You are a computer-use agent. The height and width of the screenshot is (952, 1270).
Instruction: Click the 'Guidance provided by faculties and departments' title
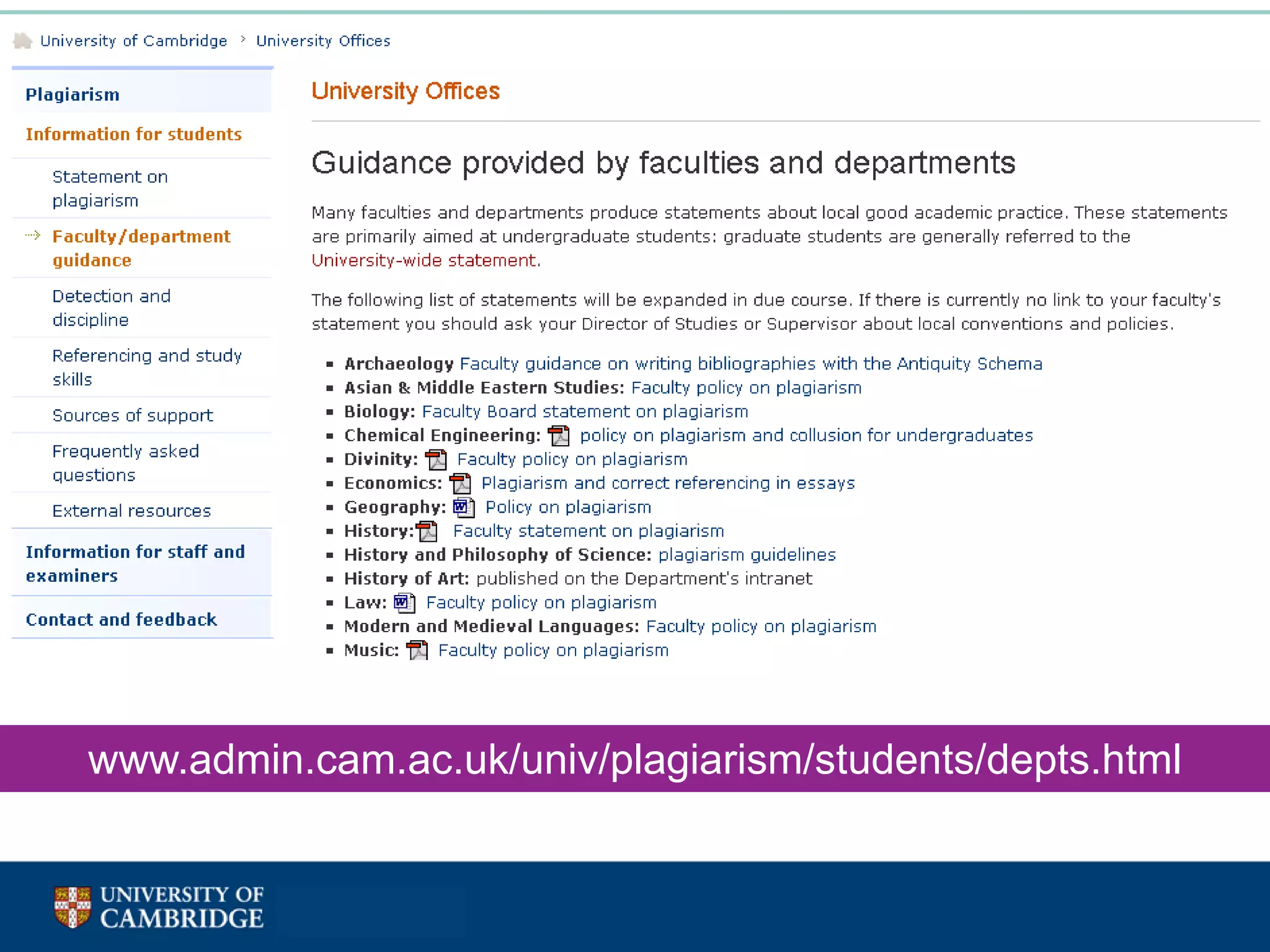[664, 164]
